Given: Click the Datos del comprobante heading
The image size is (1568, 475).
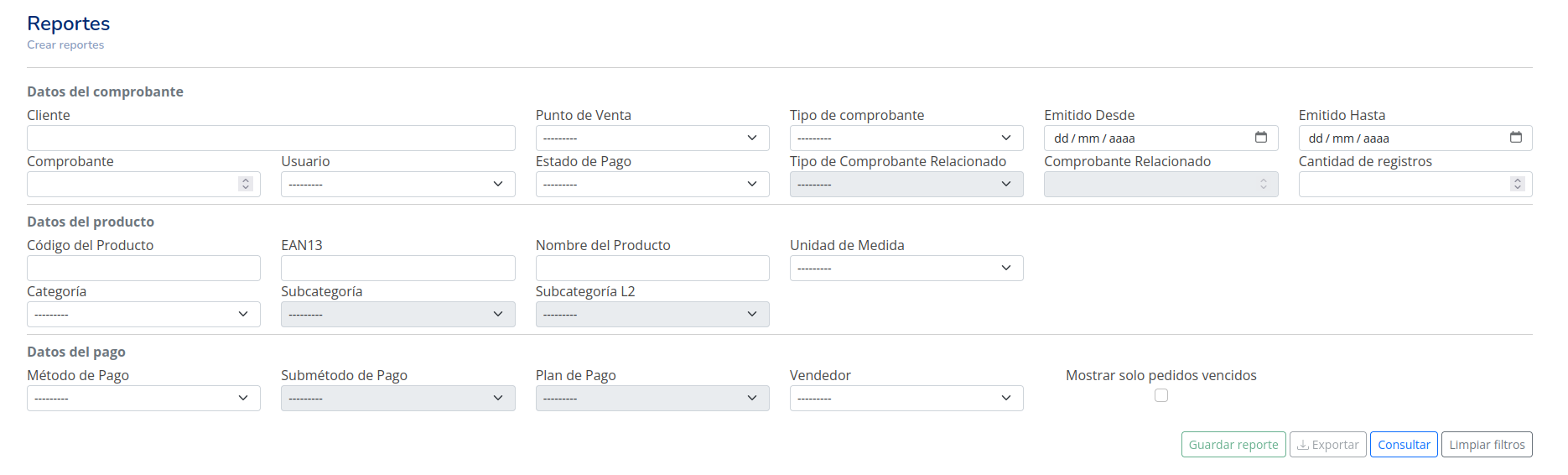Looking at the screenshot, I should 105,91.
